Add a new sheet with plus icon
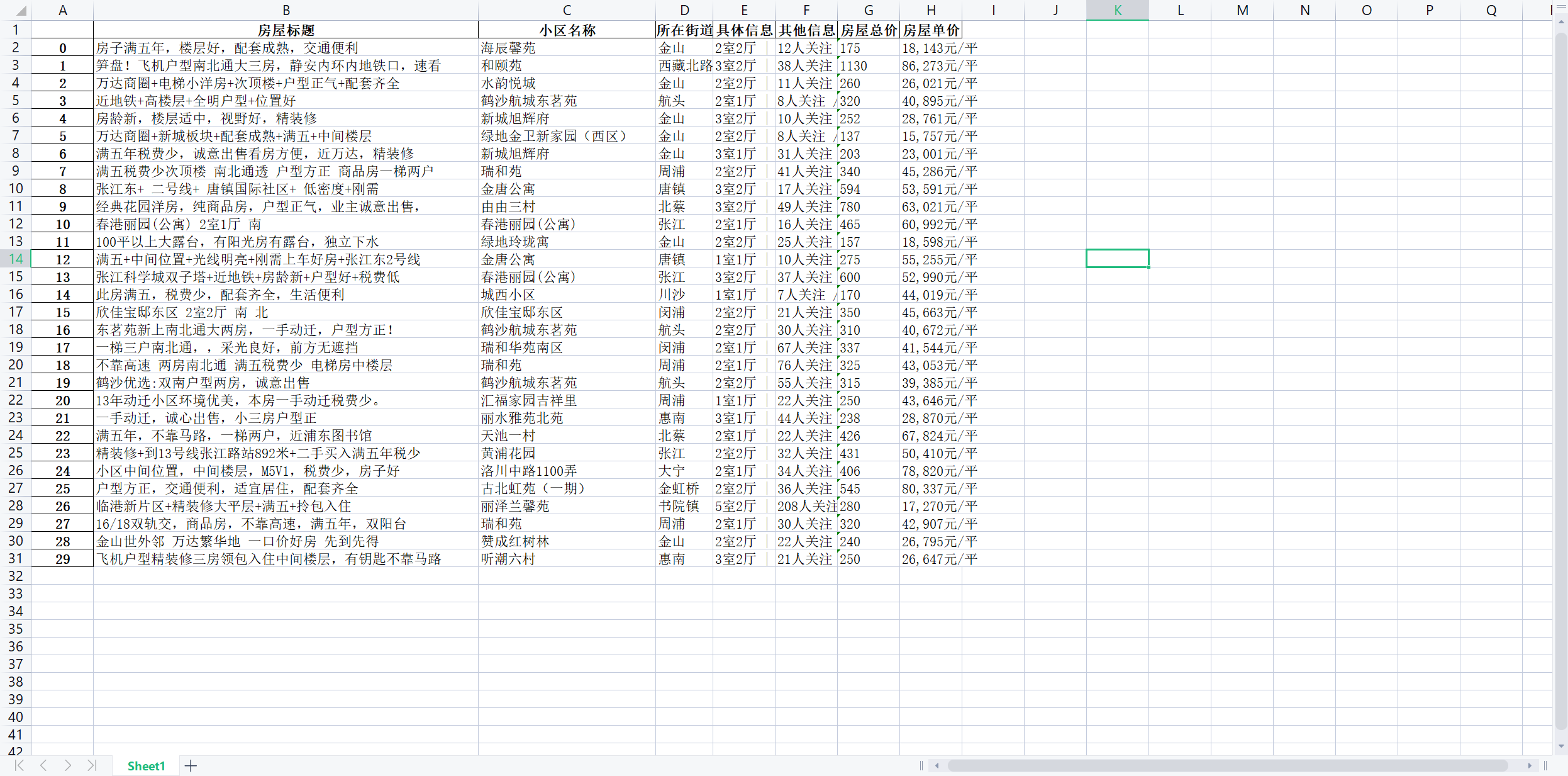 191,765
